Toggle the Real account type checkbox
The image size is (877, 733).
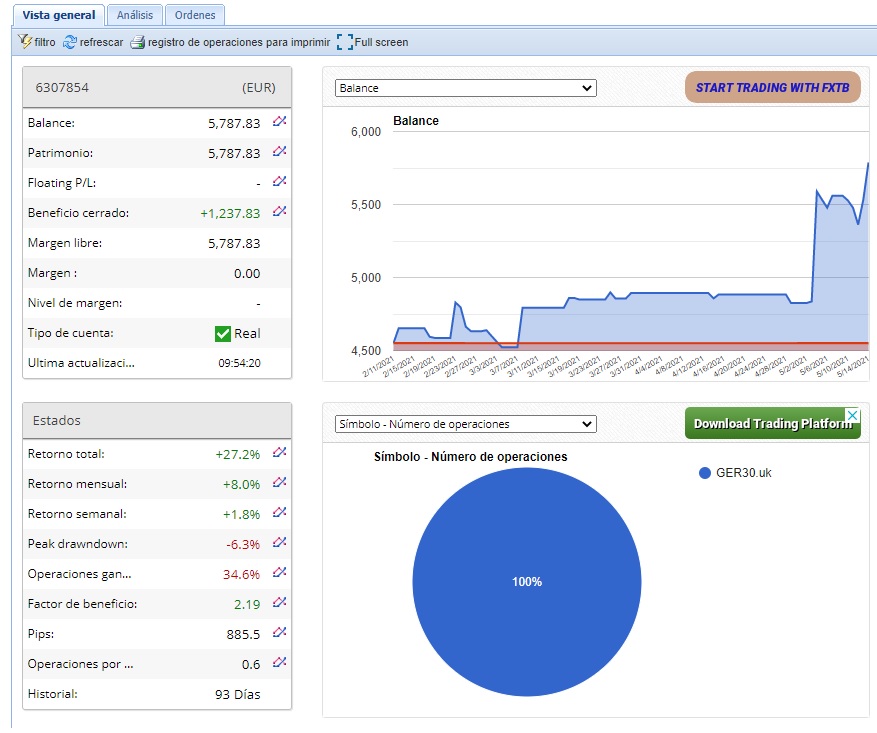pos(223,333)
